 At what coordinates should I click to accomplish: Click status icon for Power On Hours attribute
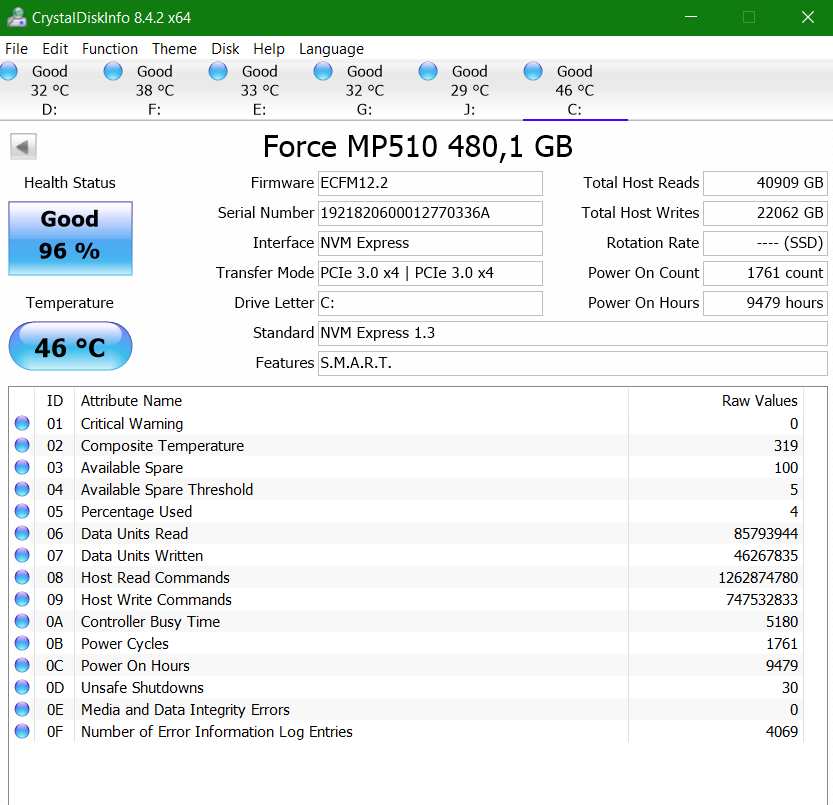22,665
